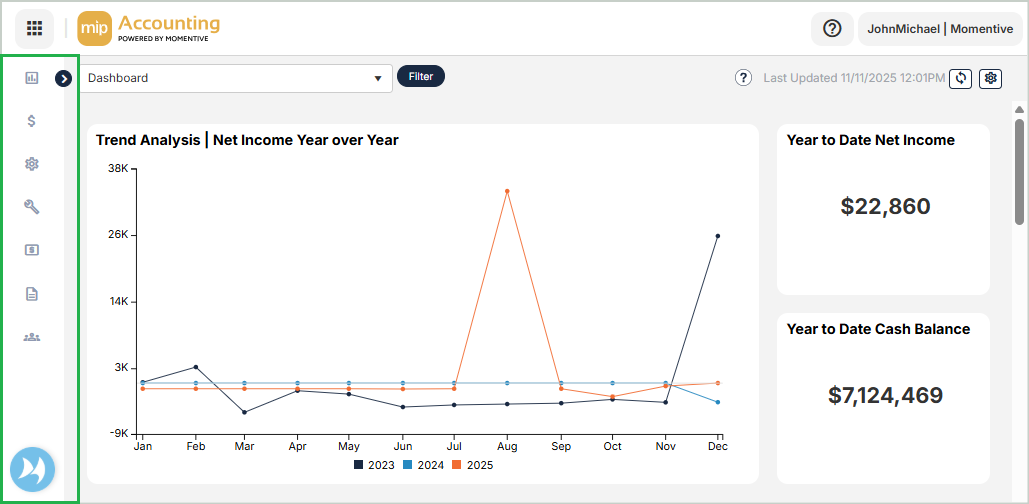Expand the sidebar with the arrow chevron
1029x504 pixels.
[x=64, y=78]
